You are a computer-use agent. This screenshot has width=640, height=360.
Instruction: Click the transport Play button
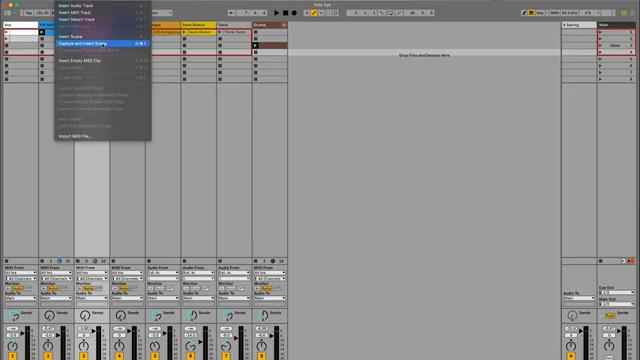coord(276,13)
